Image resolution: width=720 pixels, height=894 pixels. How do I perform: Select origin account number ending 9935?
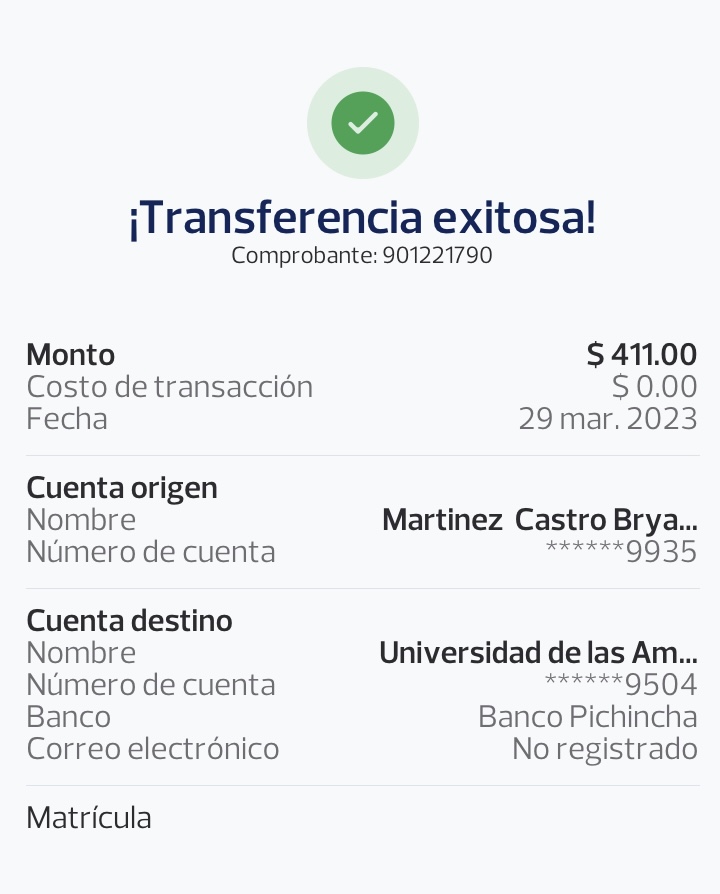click(x=621, y=551)
